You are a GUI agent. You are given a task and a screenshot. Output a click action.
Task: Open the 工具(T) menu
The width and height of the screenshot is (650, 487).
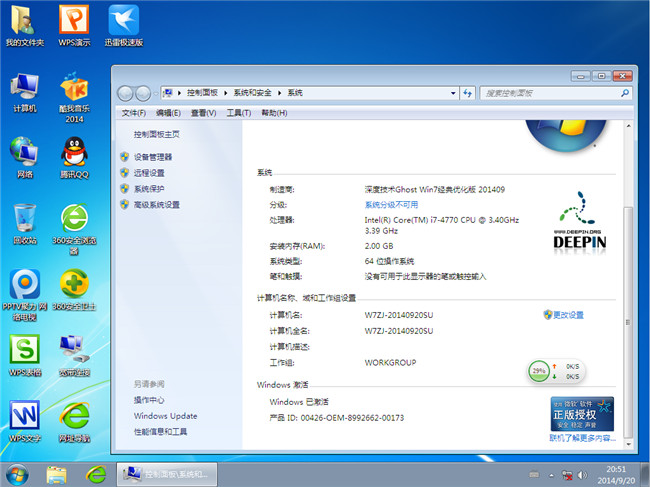point(238,113)
